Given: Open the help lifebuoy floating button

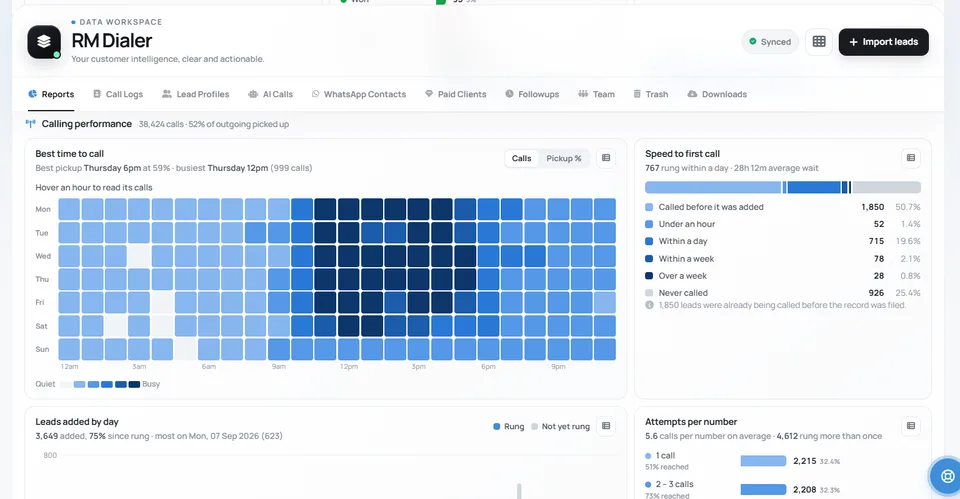Looking at the screenshot, I should coord(947,476).
